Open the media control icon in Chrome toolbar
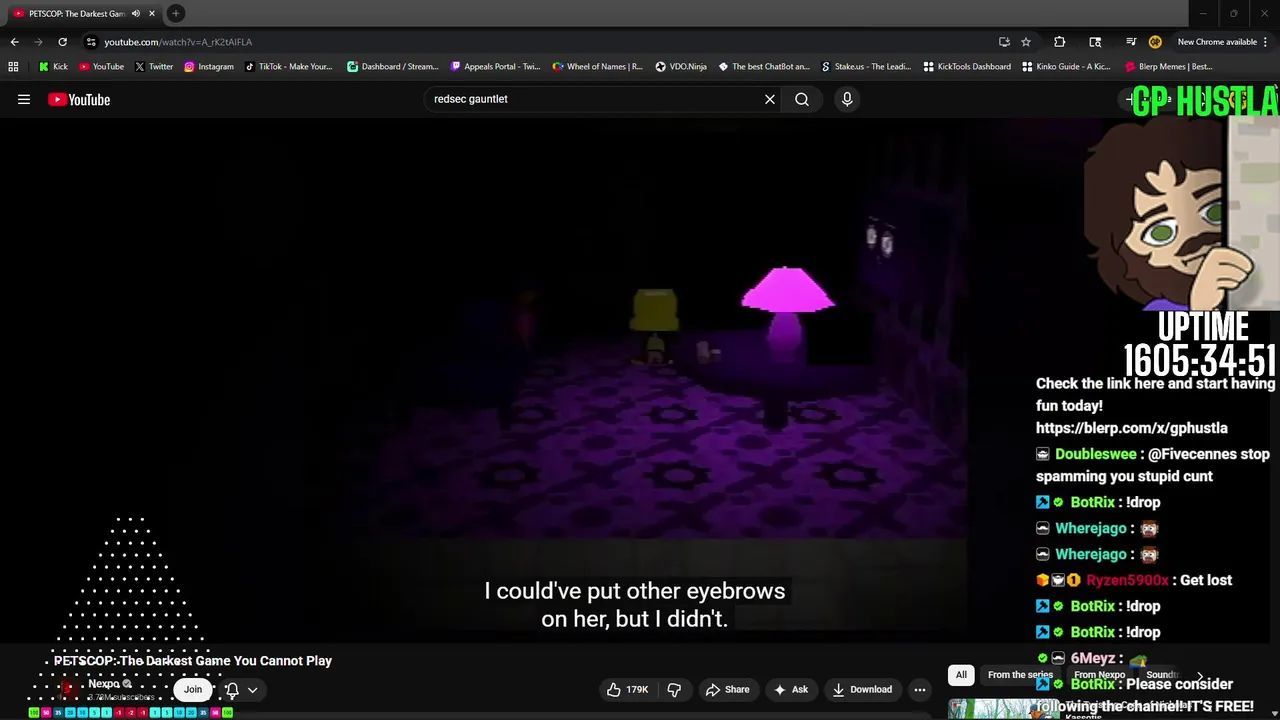 (x=1131, y=42)
